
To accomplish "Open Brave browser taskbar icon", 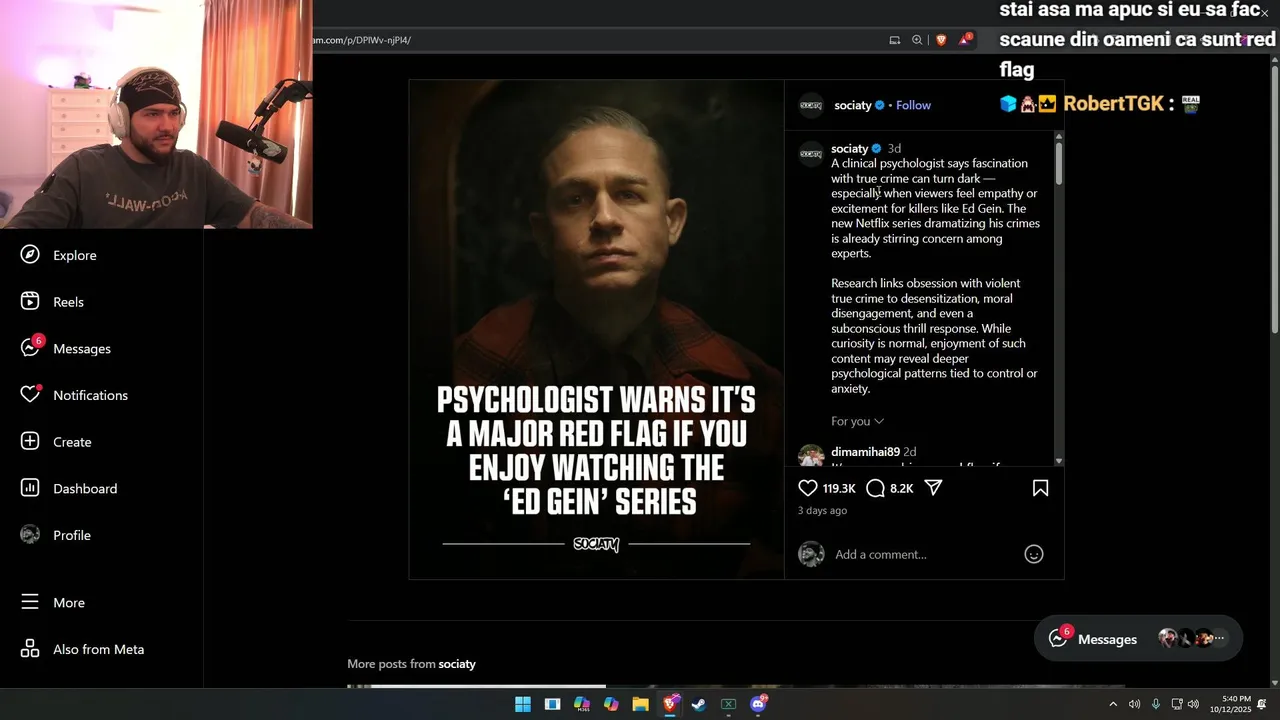I will (670, 704).
